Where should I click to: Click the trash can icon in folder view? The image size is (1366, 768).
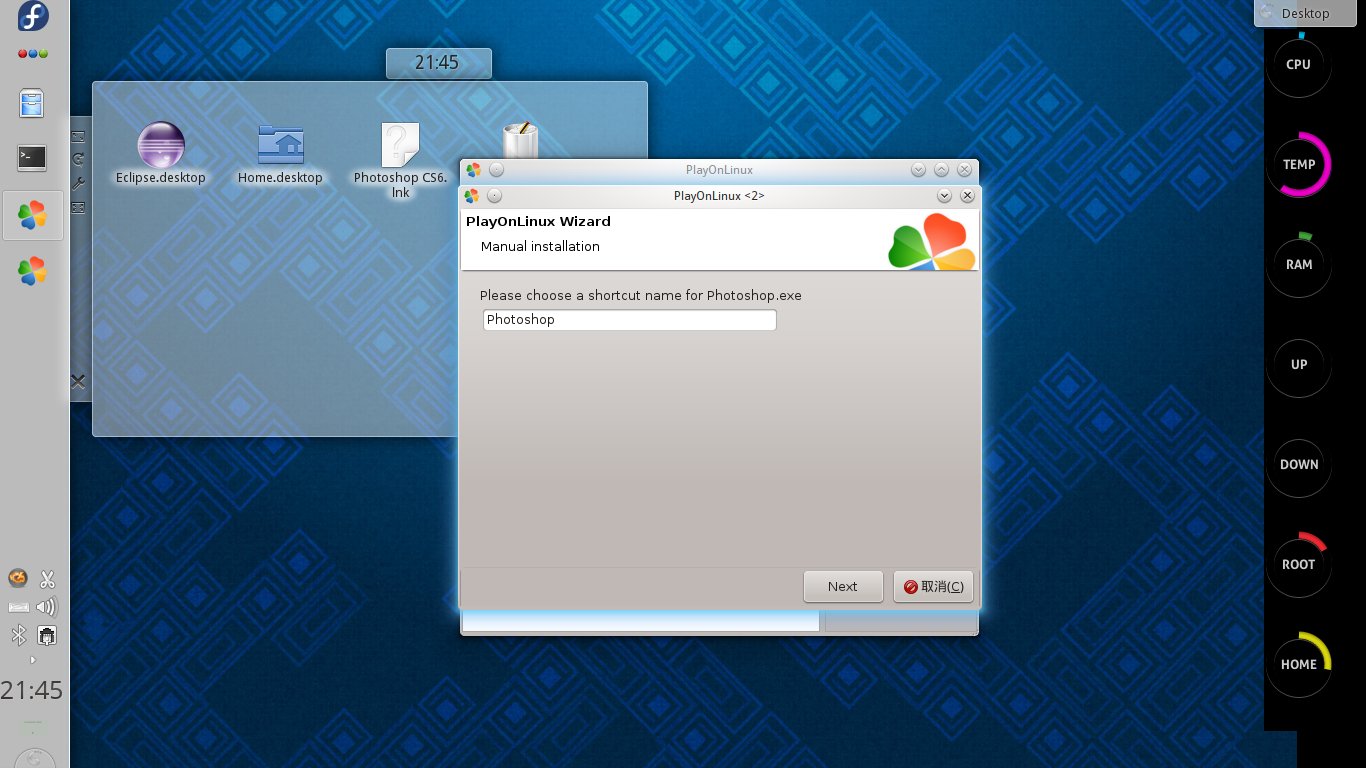520,141
